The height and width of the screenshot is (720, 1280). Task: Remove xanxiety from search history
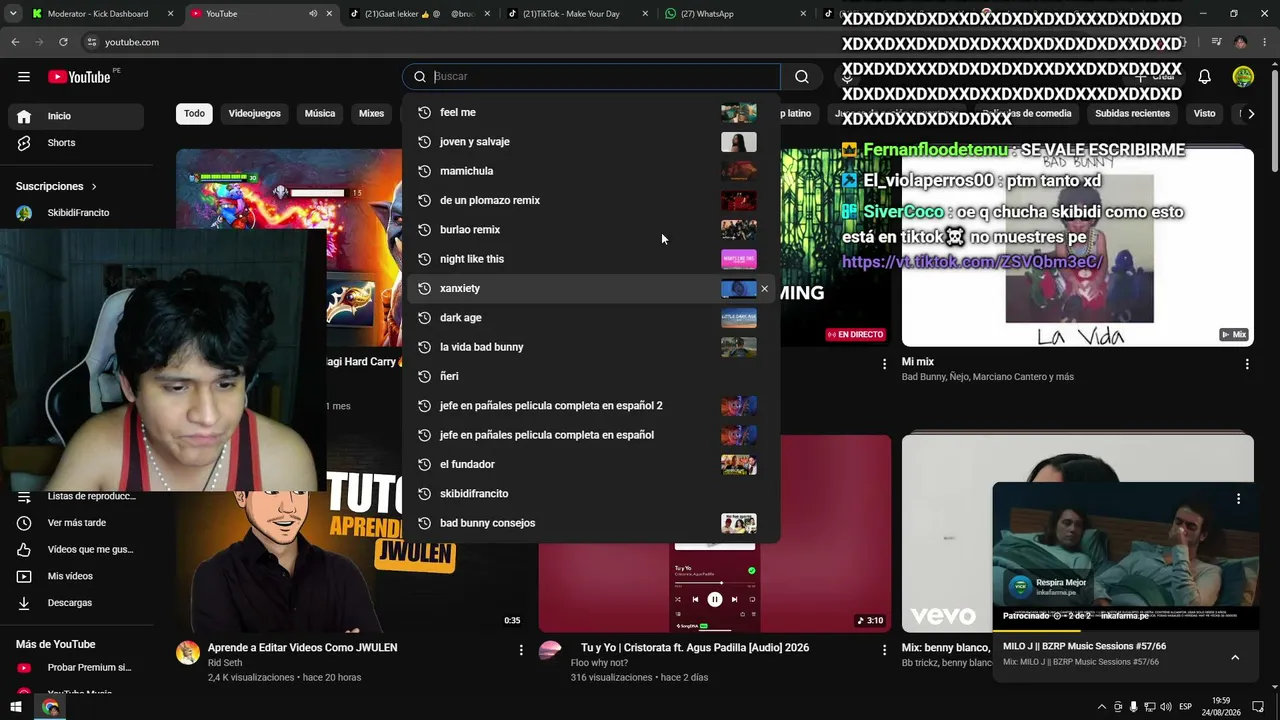[765, 289]
